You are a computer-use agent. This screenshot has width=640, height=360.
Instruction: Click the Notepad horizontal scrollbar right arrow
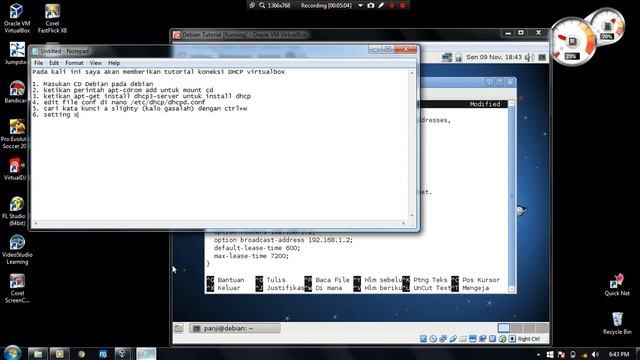(403, 223)
